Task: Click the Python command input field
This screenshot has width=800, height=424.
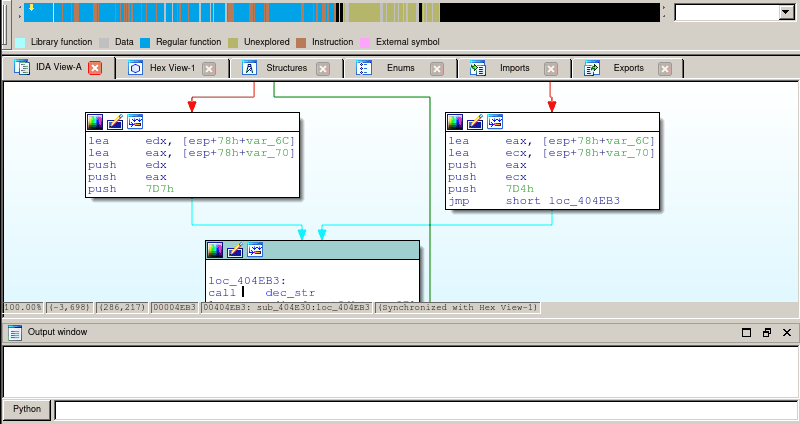Action: pos(426,410)
